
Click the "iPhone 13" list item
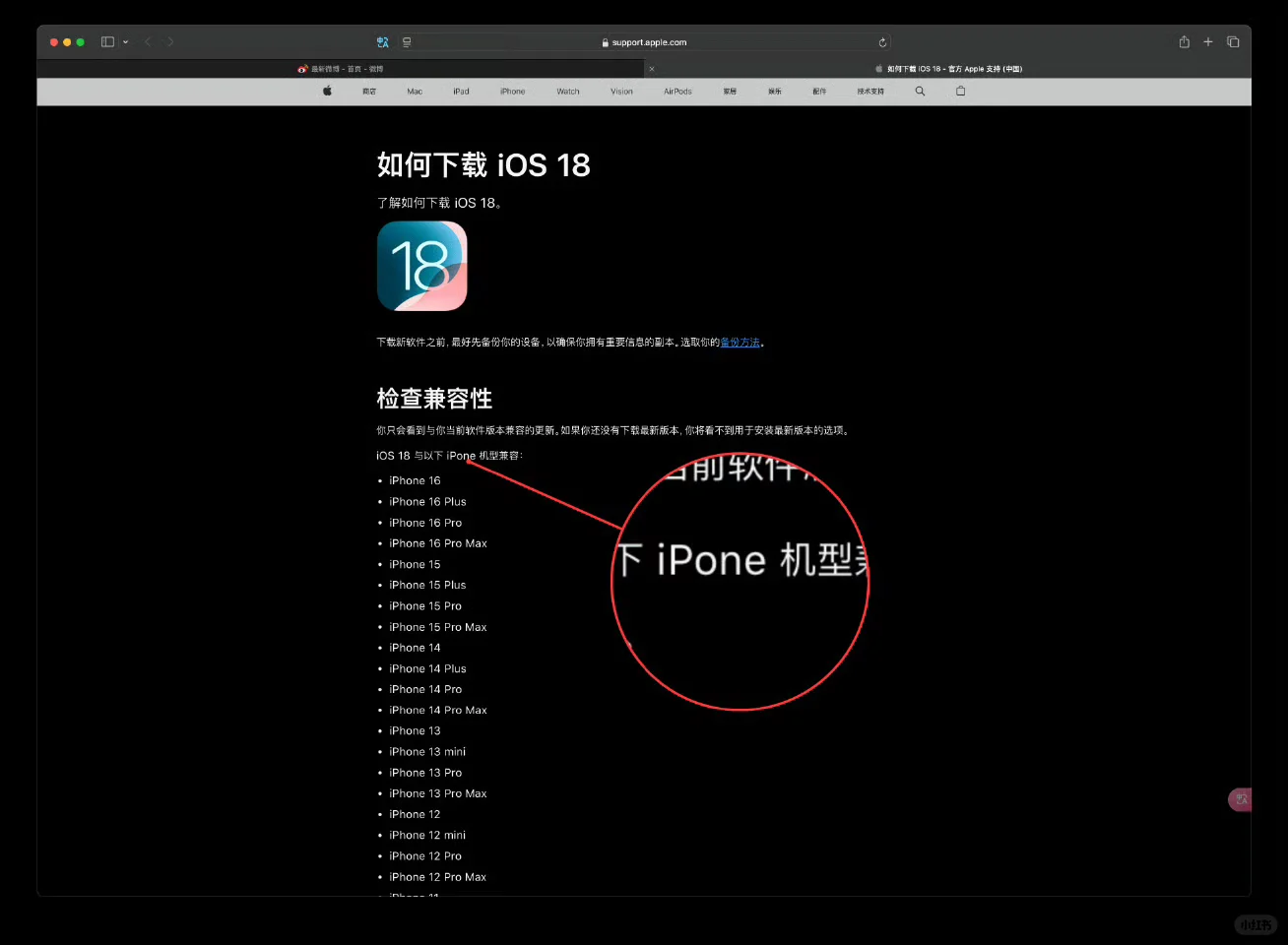(x=415, y=730)
